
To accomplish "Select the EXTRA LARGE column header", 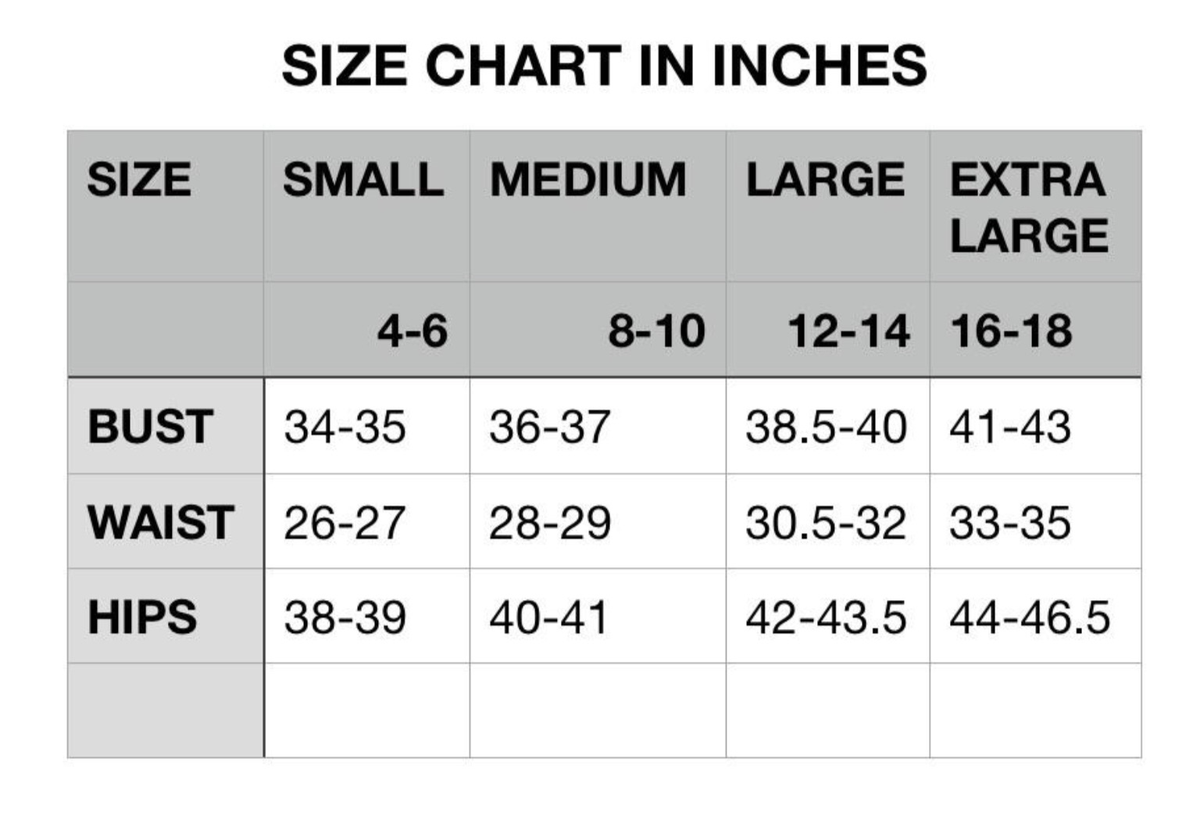I will (1035, 207).
